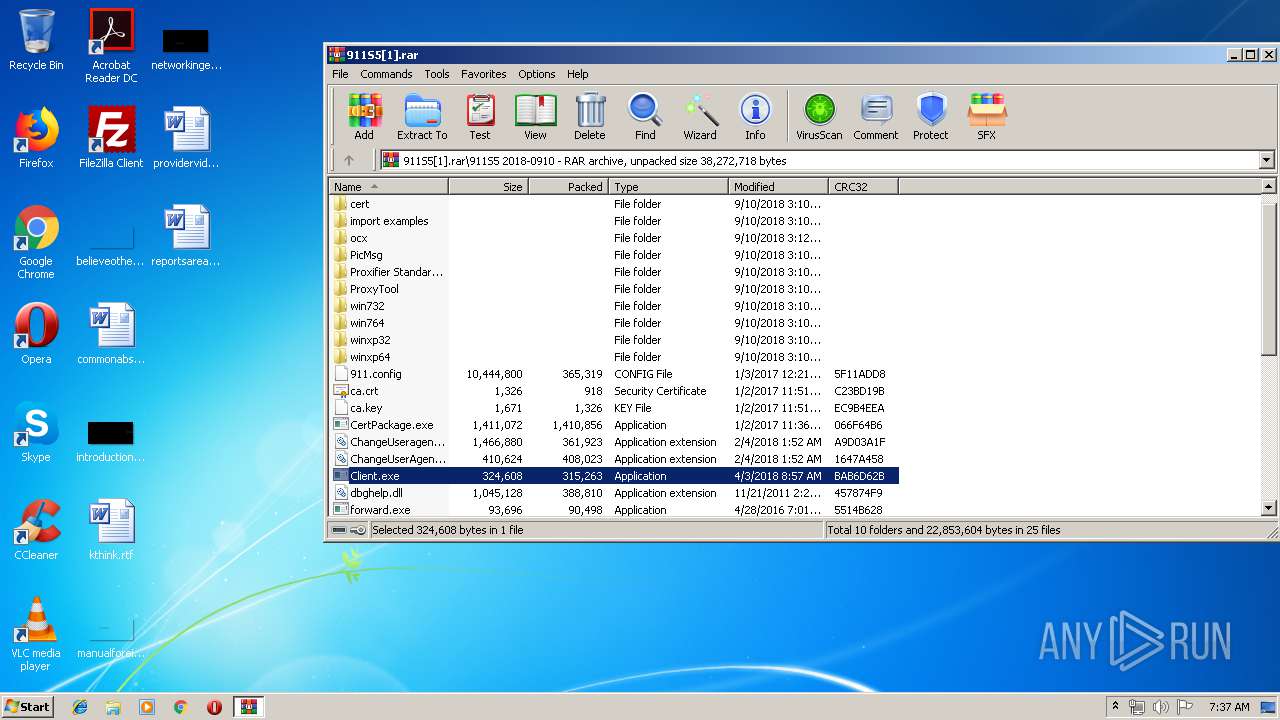
Task: Click the Windows Start button
Action: click(27, 707)
